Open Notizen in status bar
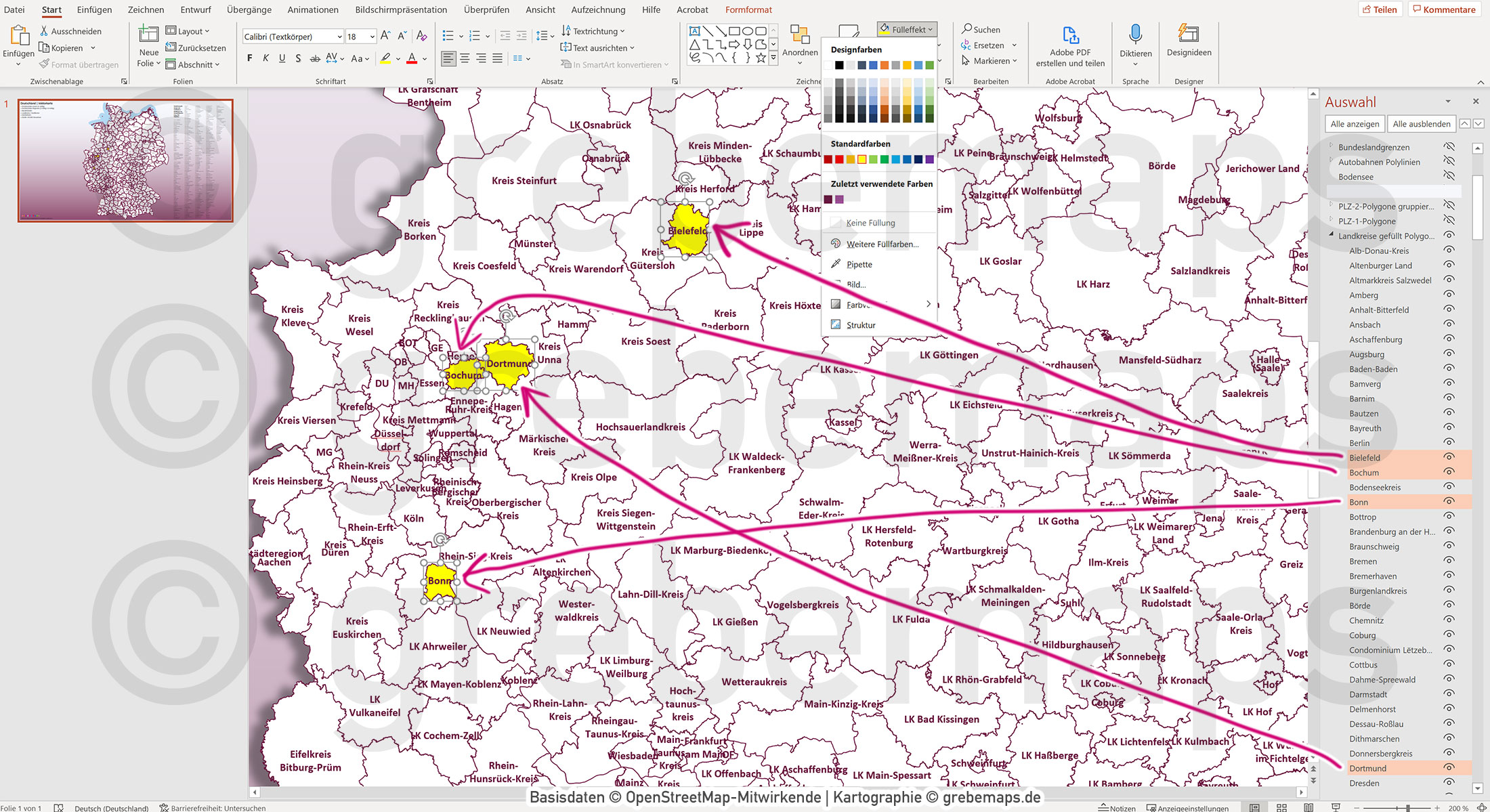The height and width of the screenshot is (812, 1490). click(x=1117, y=808)
